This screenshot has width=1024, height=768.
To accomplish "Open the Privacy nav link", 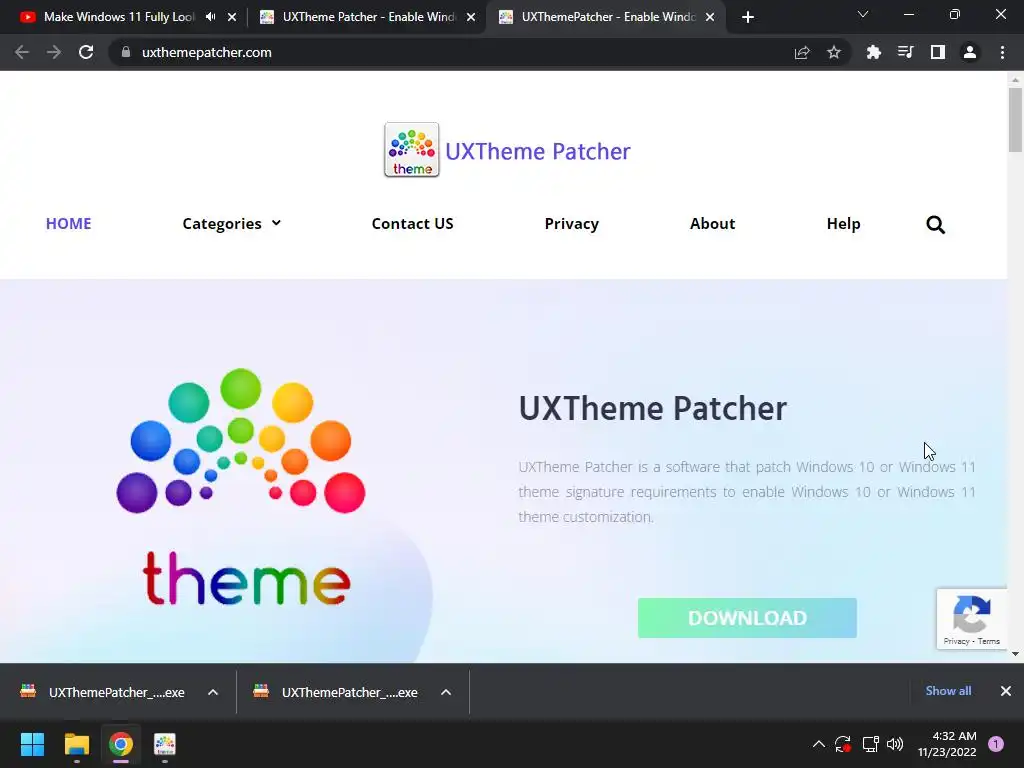I will (571, 223).
